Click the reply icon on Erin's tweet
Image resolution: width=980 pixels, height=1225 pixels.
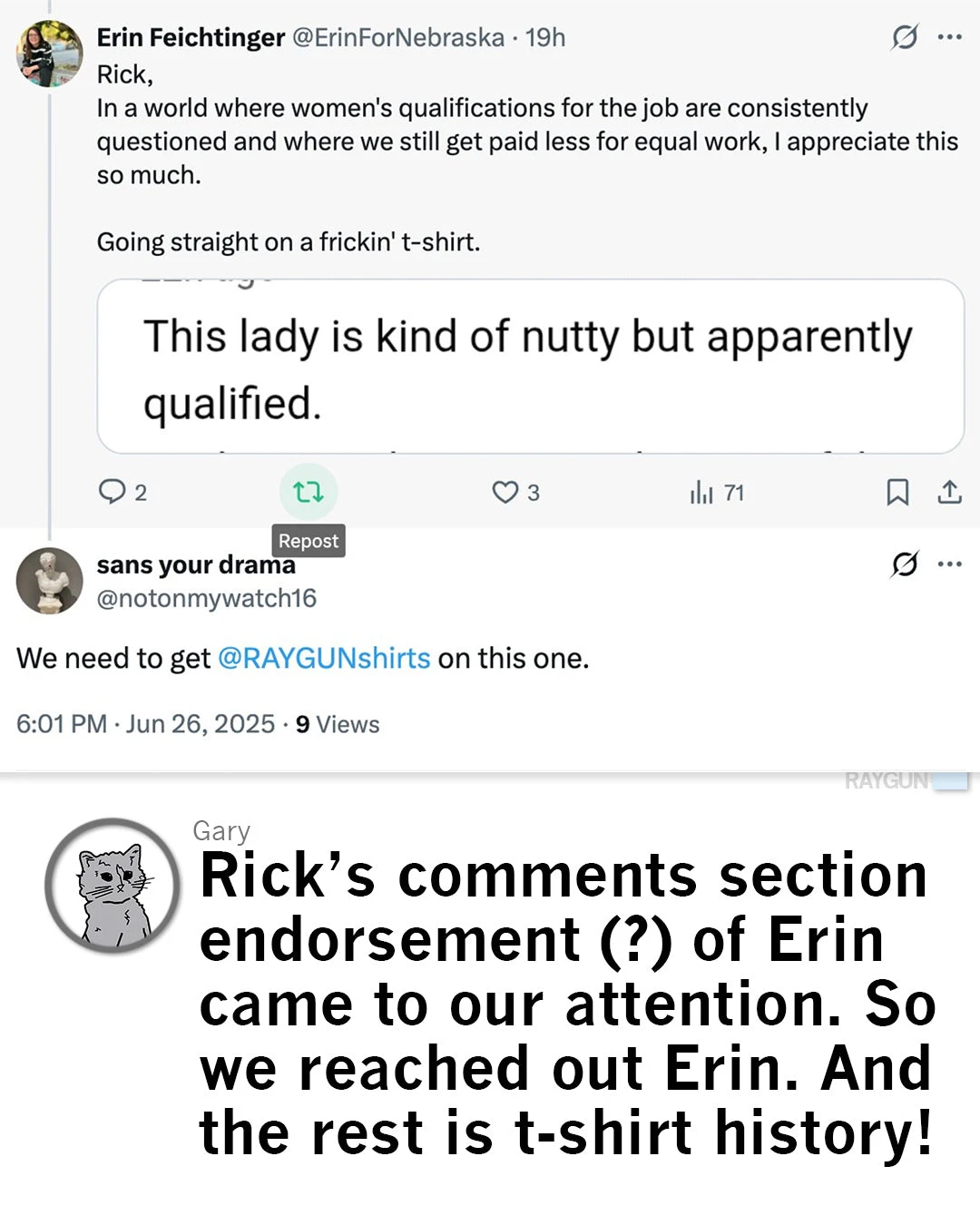tap(112, 492)
